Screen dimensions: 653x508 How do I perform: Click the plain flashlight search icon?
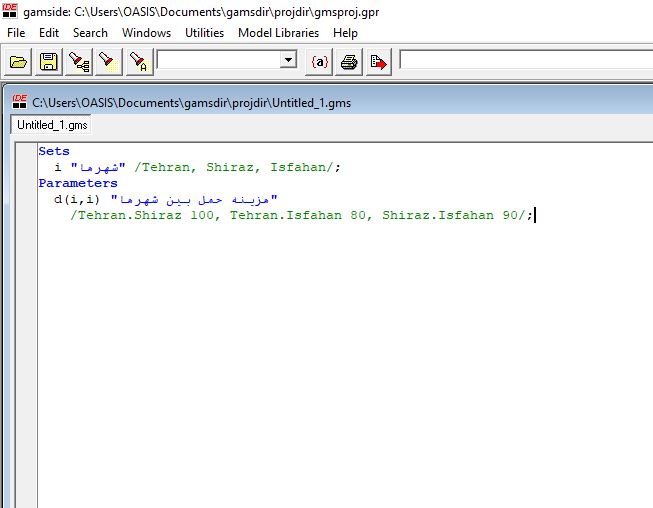(109, 62)
